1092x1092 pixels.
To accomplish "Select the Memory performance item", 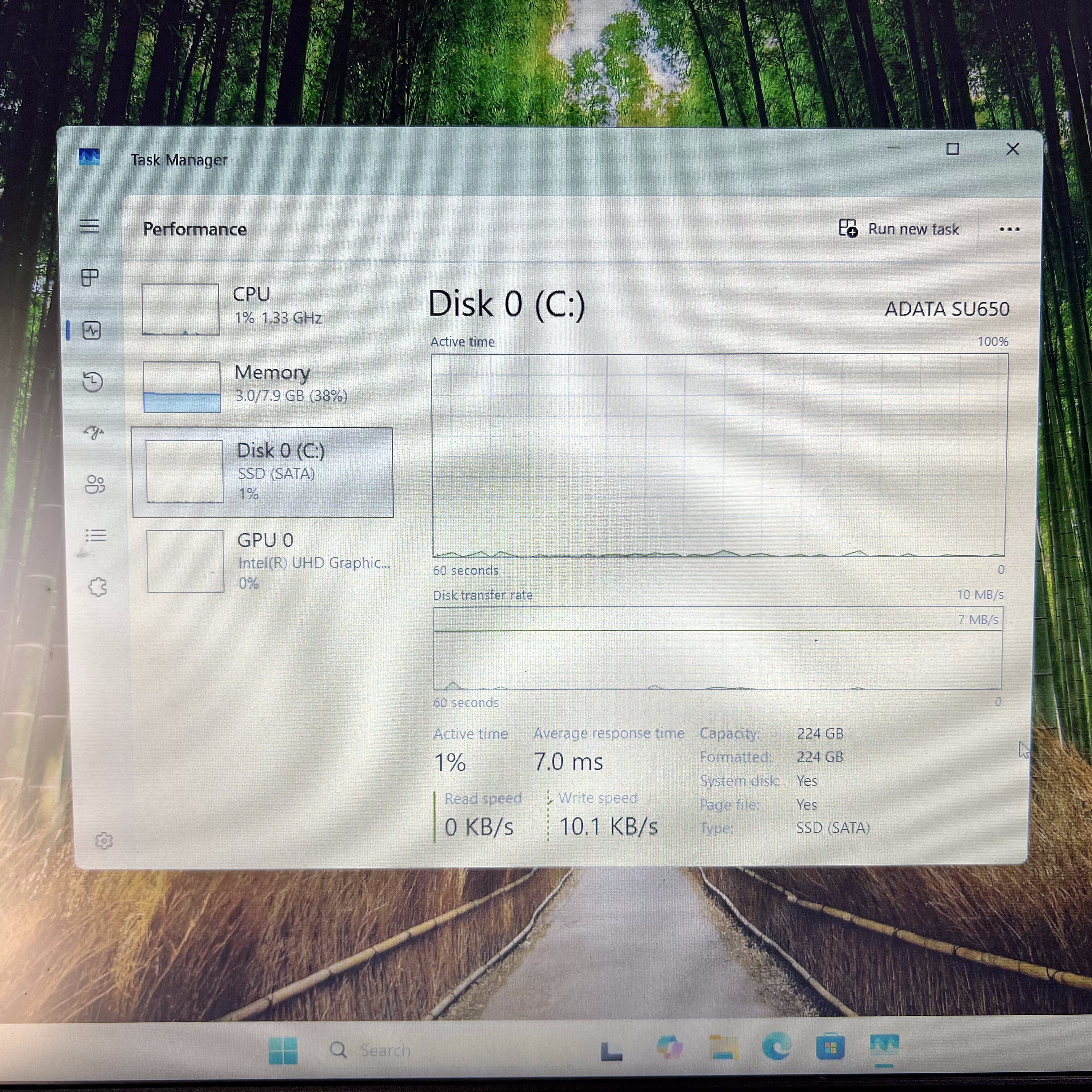I will 262,387.
